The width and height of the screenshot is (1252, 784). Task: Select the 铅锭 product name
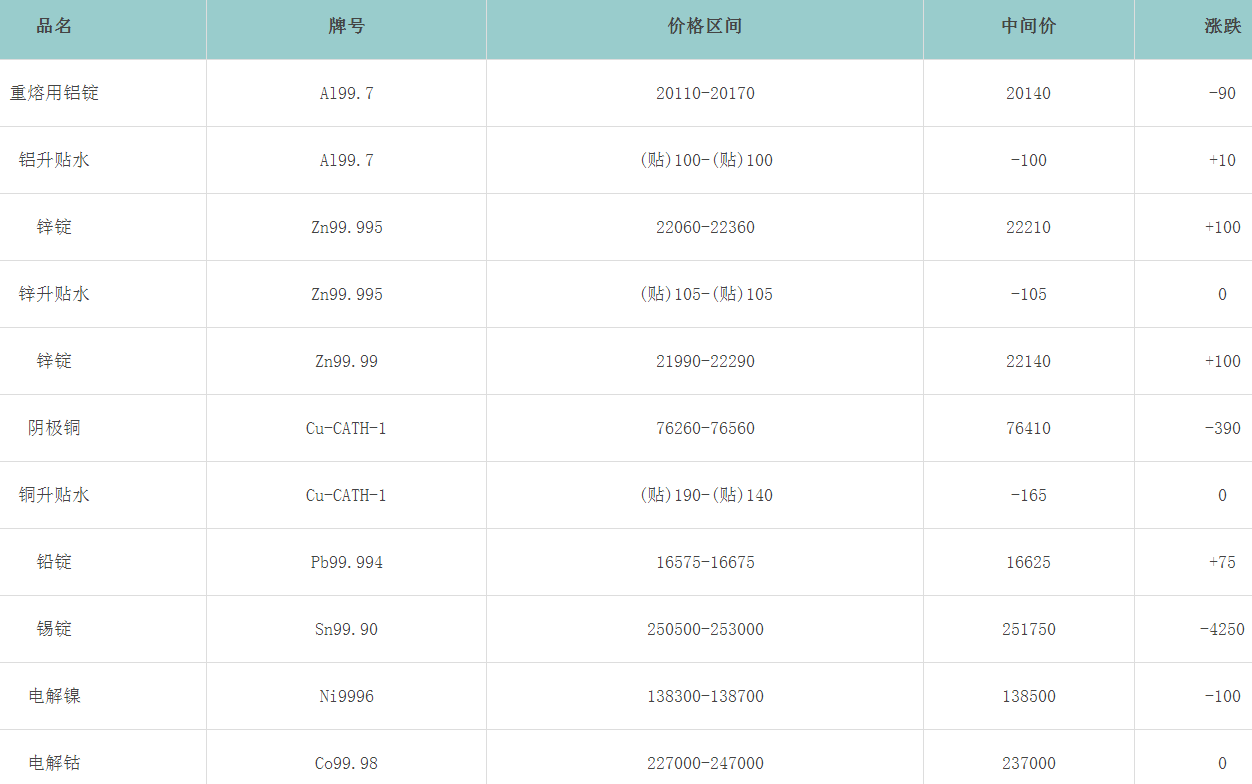pos(54,562)
